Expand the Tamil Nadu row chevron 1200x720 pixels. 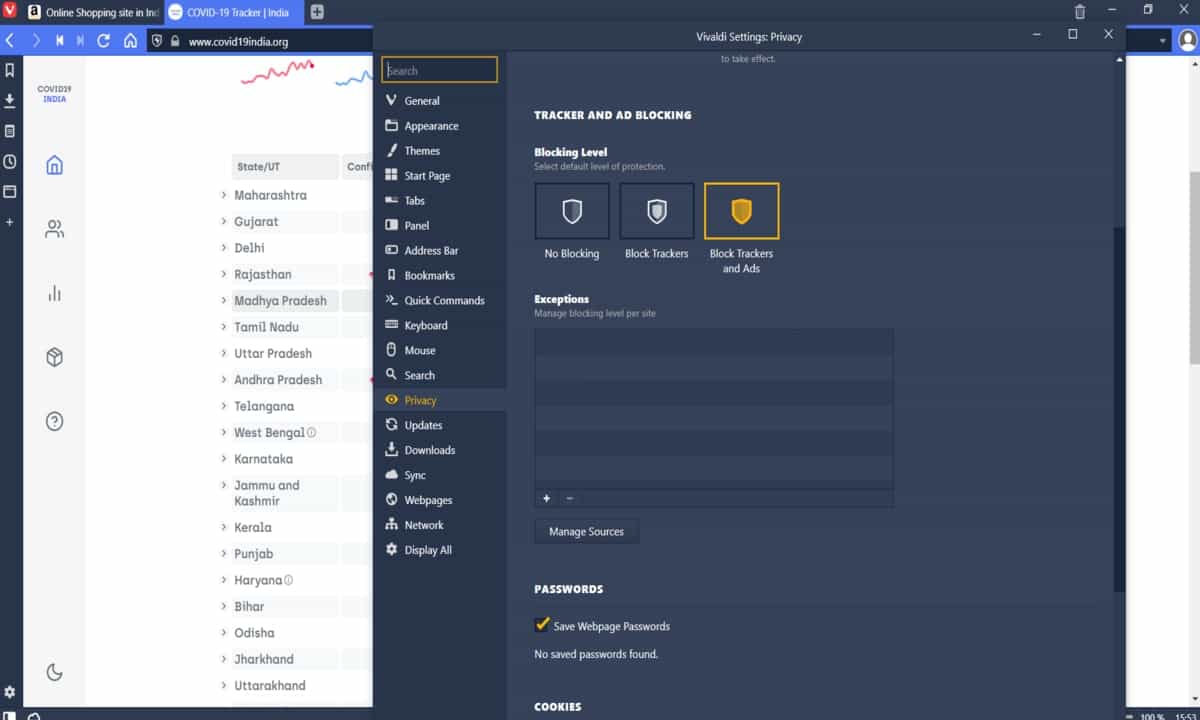tap(224, 327)
